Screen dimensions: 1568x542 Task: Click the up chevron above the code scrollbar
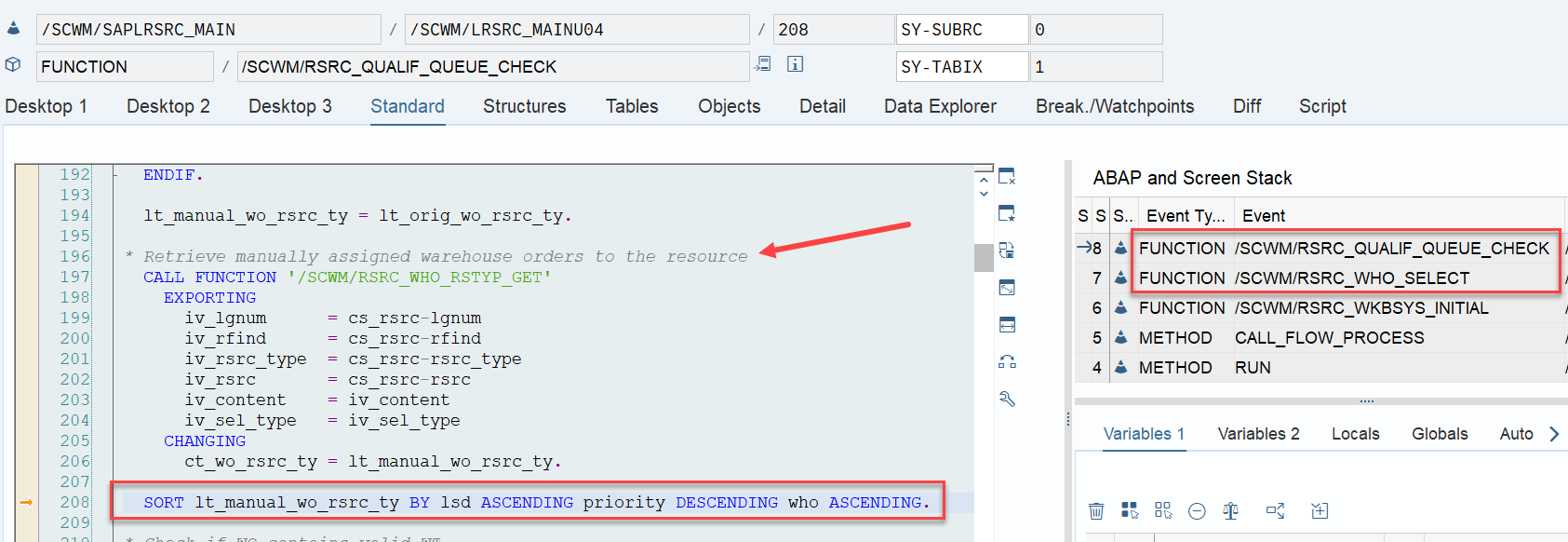coord(984,179)
